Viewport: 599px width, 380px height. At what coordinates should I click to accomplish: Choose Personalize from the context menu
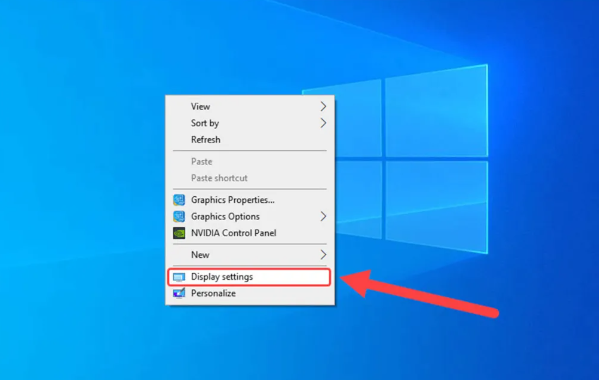tap(250, 293)
